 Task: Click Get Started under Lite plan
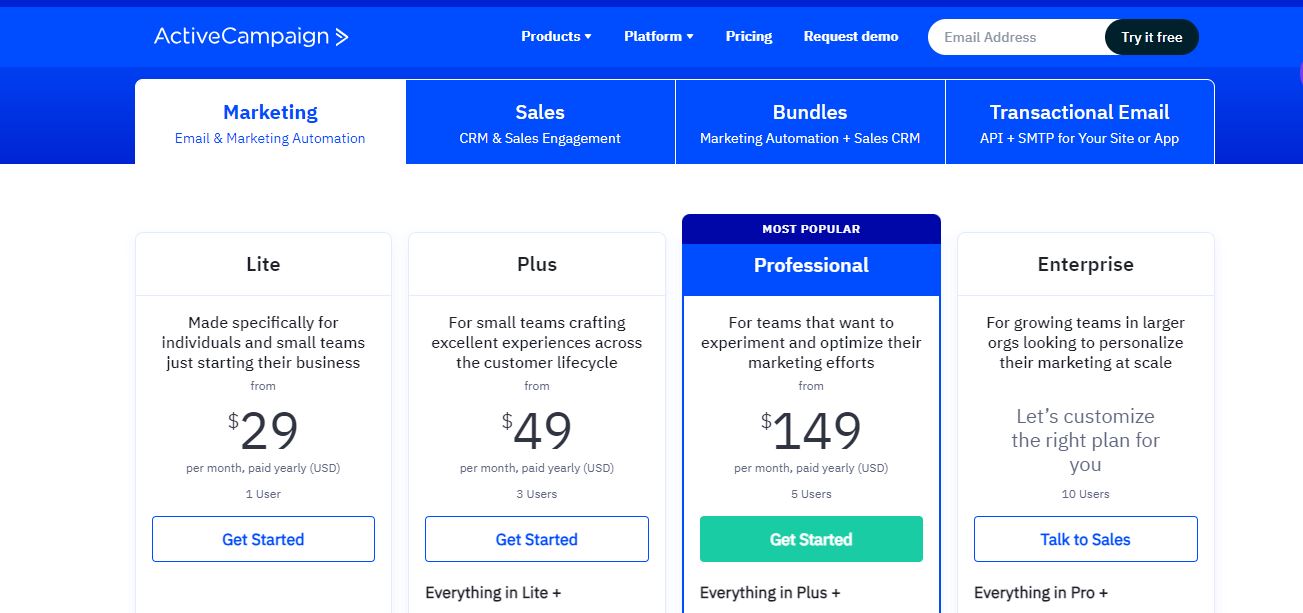tap(263, 539)
